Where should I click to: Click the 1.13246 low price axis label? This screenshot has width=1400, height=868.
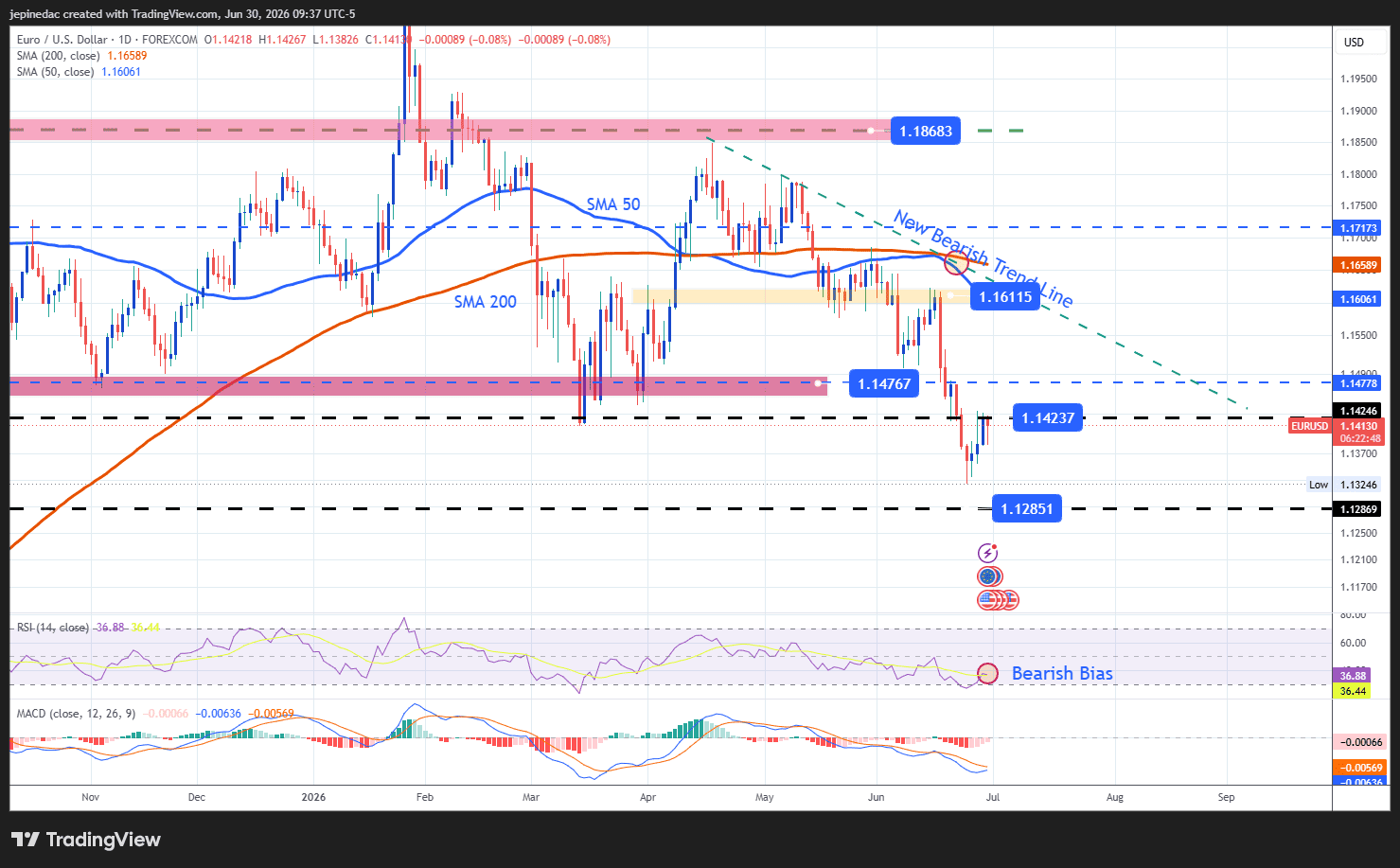(1358, 485)
